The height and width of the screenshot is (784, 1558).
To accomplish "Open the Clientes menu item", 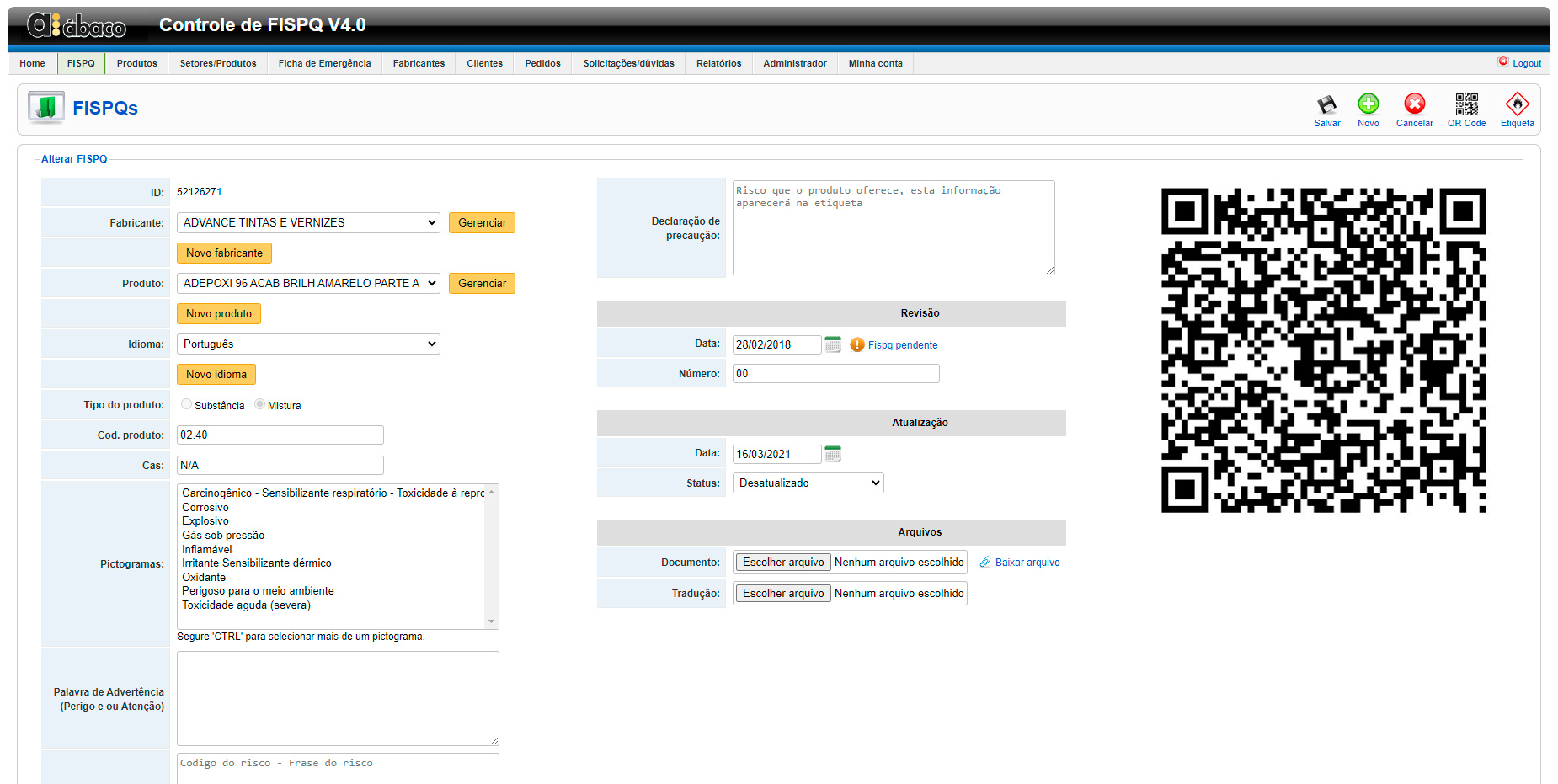I will pyautogui.click(x=485, y=63).
